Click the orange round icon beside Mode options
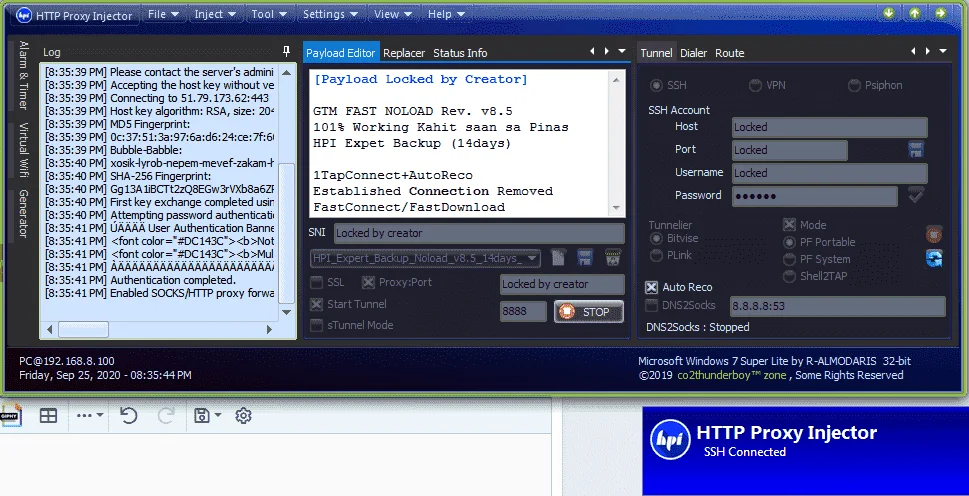Viewport: 969px width, 496px height. [934, 235]
